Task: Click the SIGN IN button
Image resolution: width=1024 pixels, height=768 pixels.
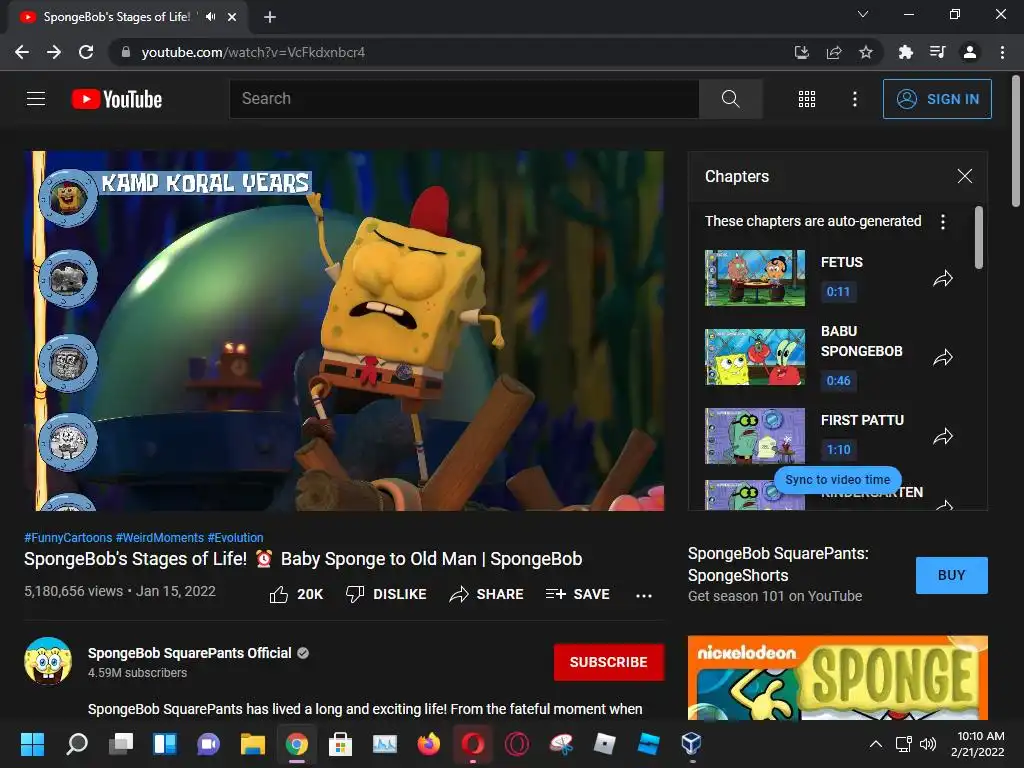Action: coord(937,99)
